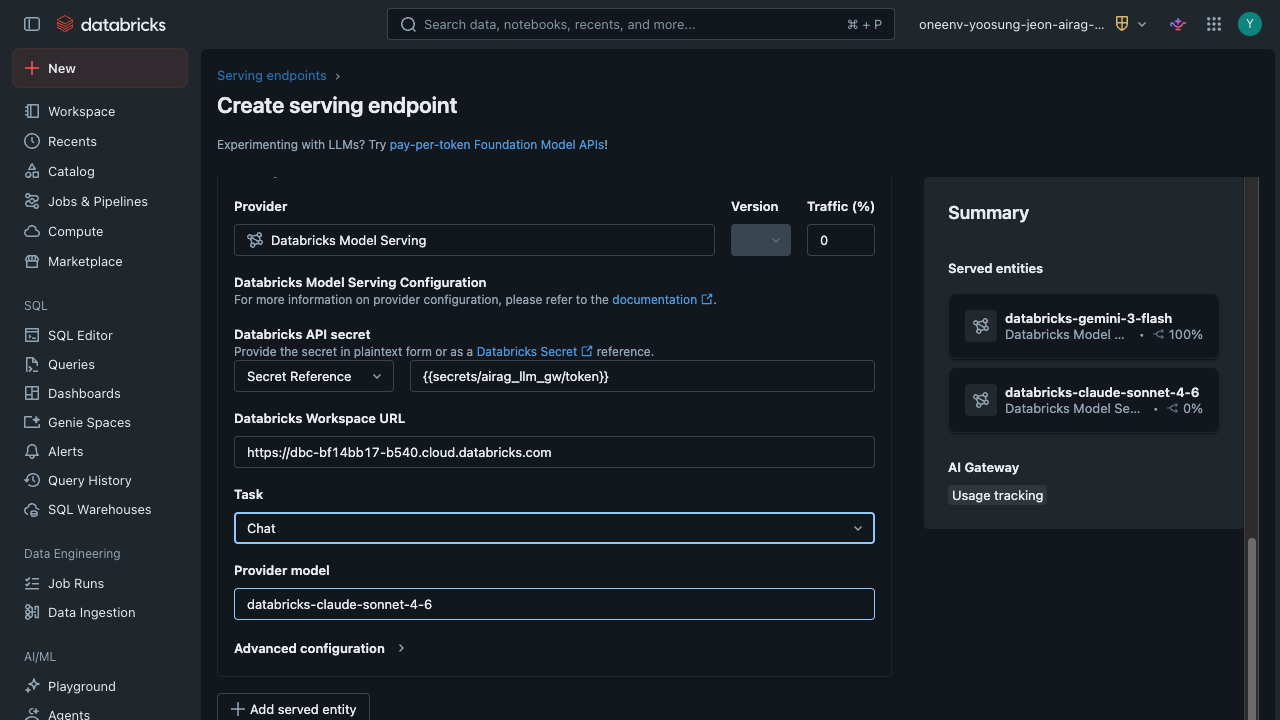Go to Catalog in the sidebar
The image size is (1280, 720).
[x=100, y=171]
